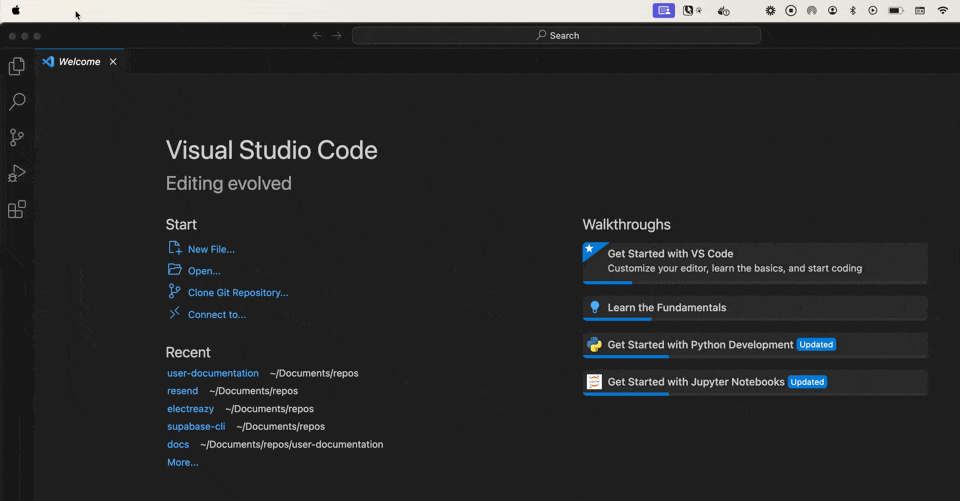Click the sun gear icon in the menu bar
Image resolution: width=960 pixels, height=501 pixels.
pyautogui.click(x=770, y=10)
